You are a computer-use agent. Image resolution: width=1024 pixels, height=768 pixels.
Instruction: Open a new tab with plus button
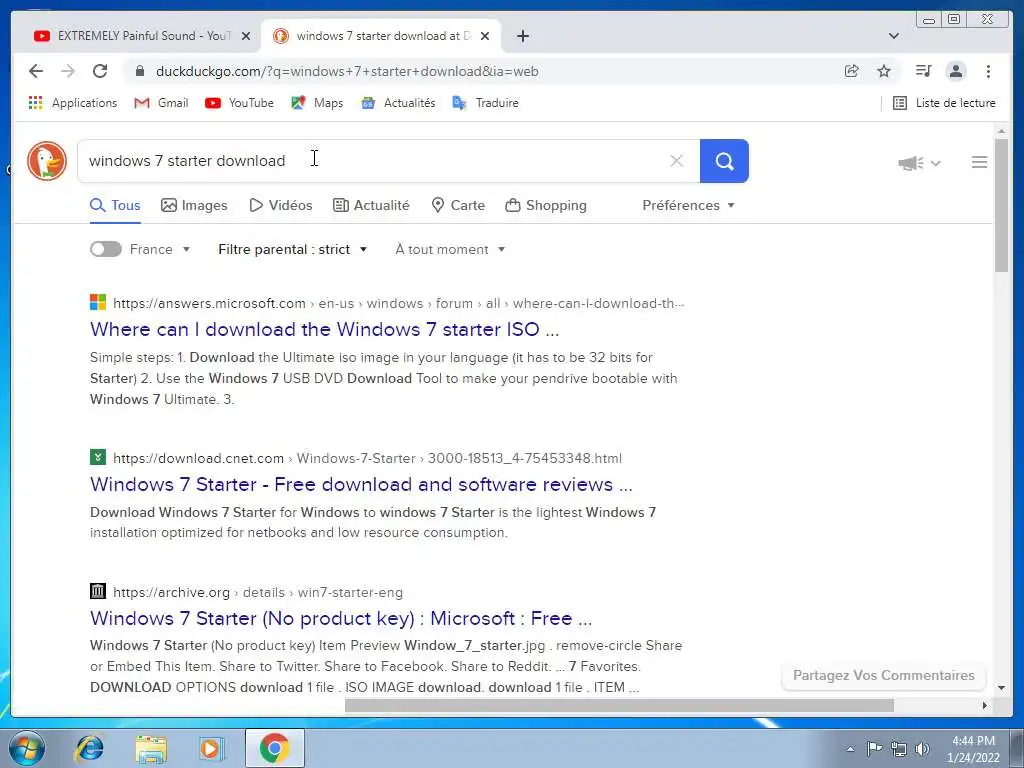[x=522, y=36]
